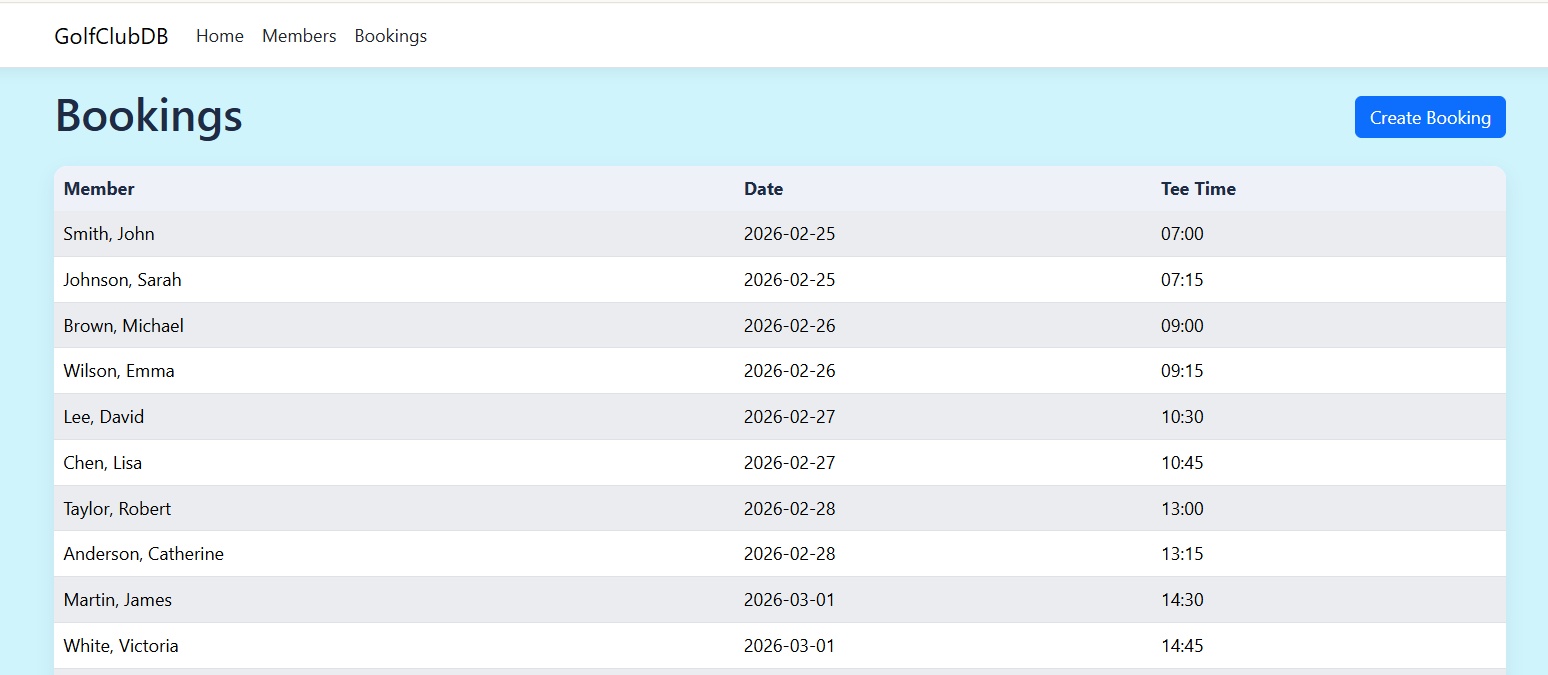Click the 13:00 tee time

[1183, 509]
